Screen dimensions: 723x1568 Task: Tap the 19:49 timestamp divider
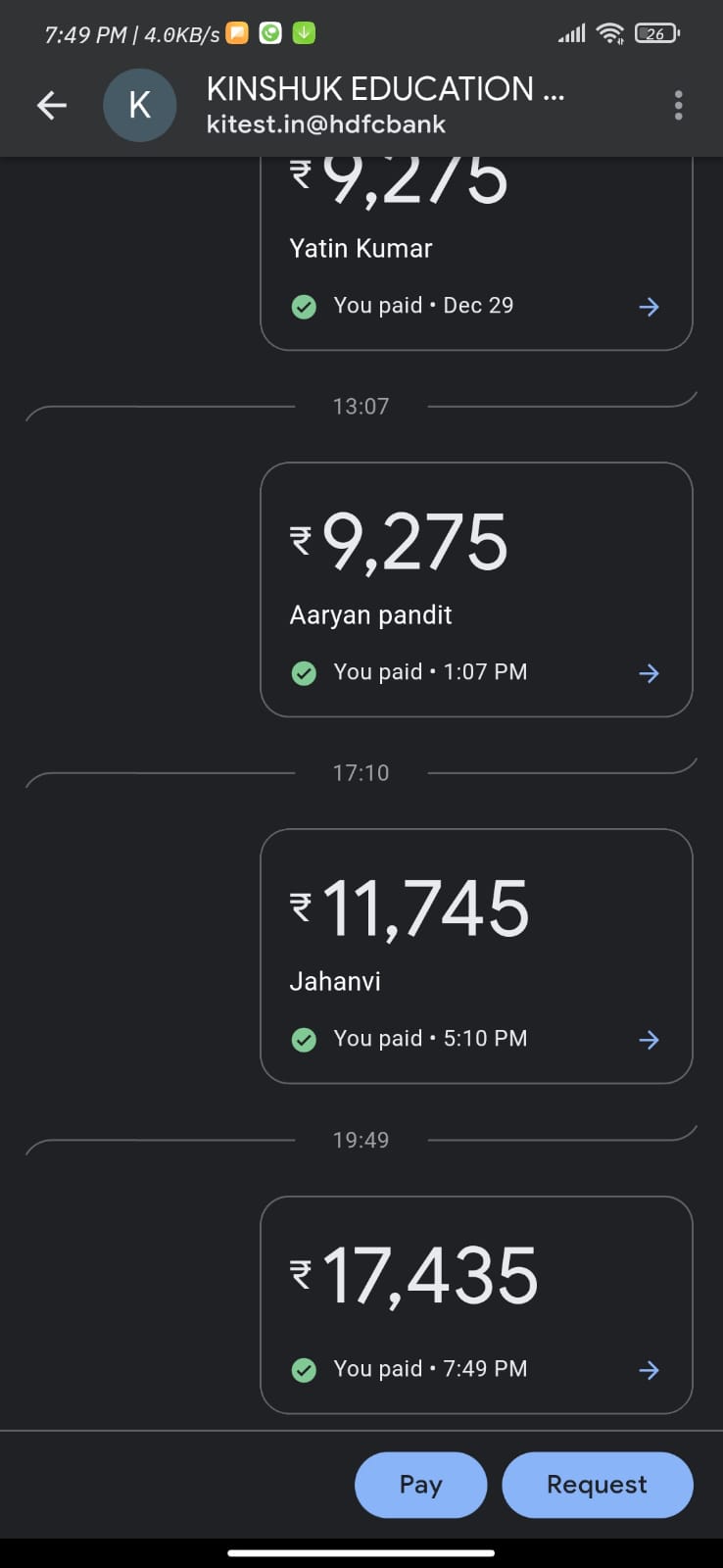pos(361,1140)
